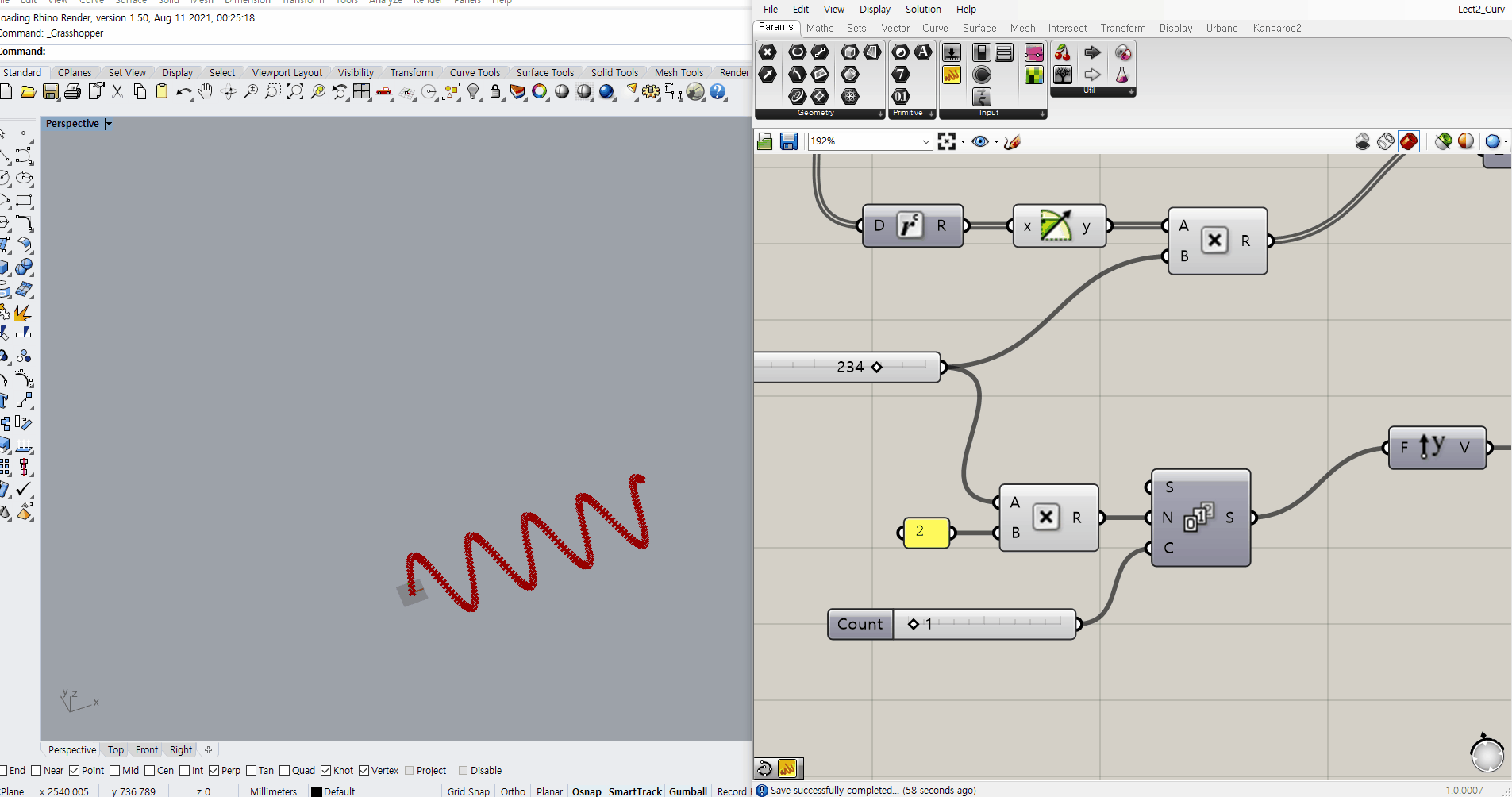Open preview mesh quality dropdown arrow
Screen dimensions: 1512x797
pyautogui.click(x=1506, y=142)
